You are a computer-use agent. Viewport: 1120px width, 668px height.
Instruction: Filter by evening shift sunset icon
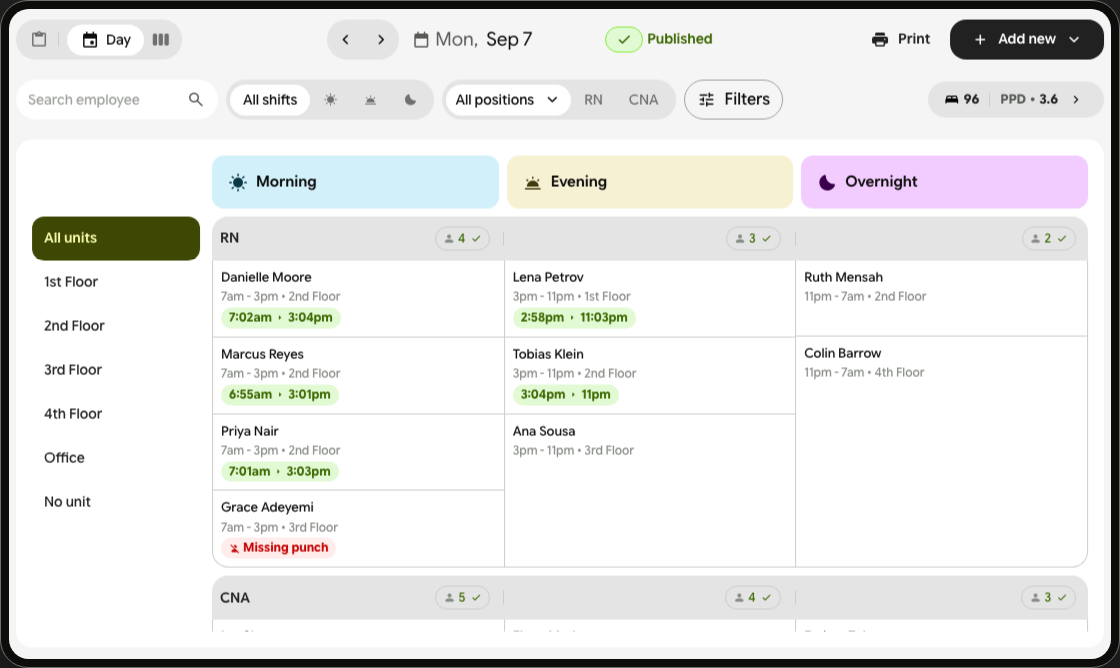(370, 99)
